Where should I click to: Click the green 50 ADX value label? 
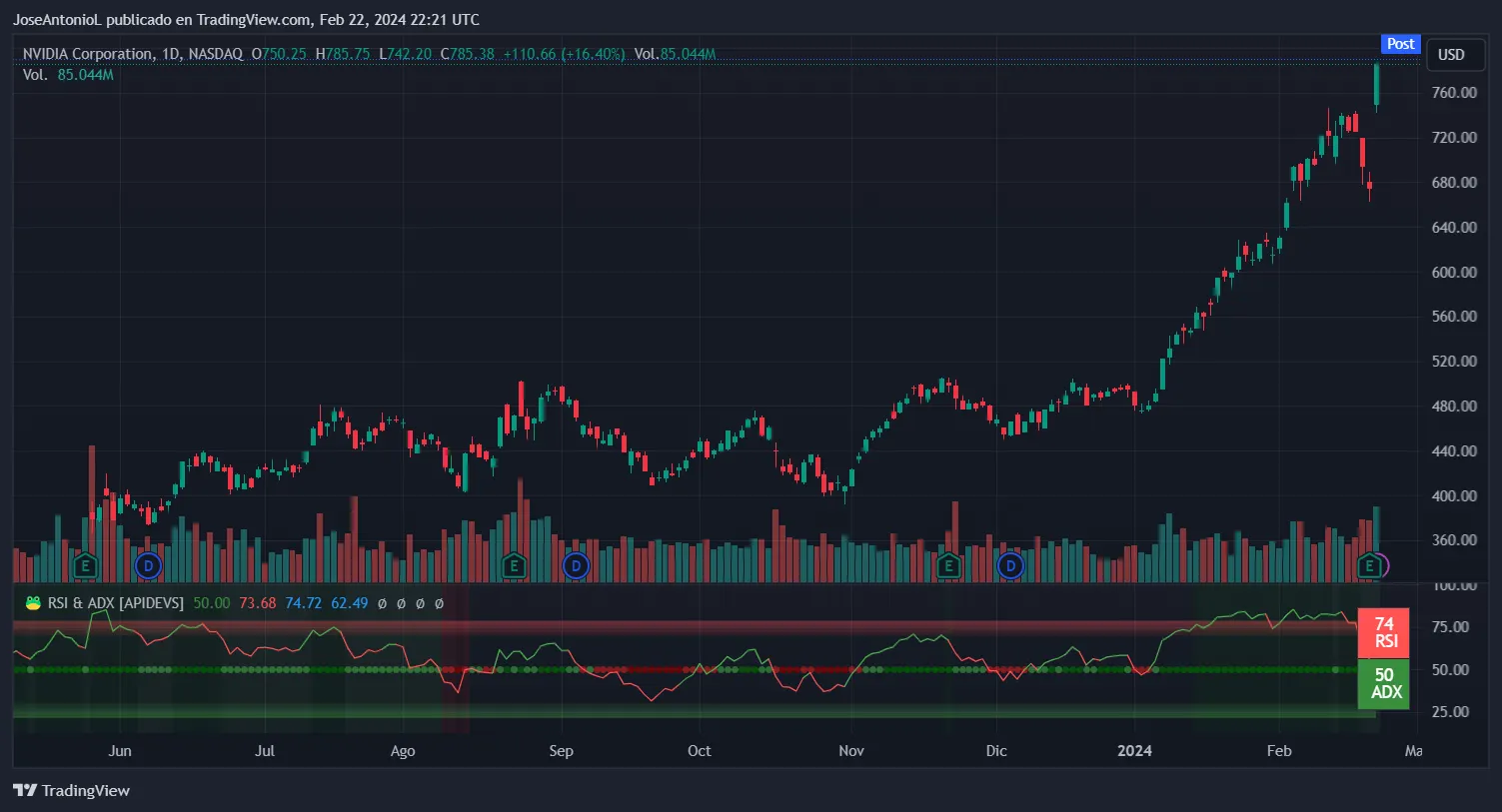pos(1384,683)
